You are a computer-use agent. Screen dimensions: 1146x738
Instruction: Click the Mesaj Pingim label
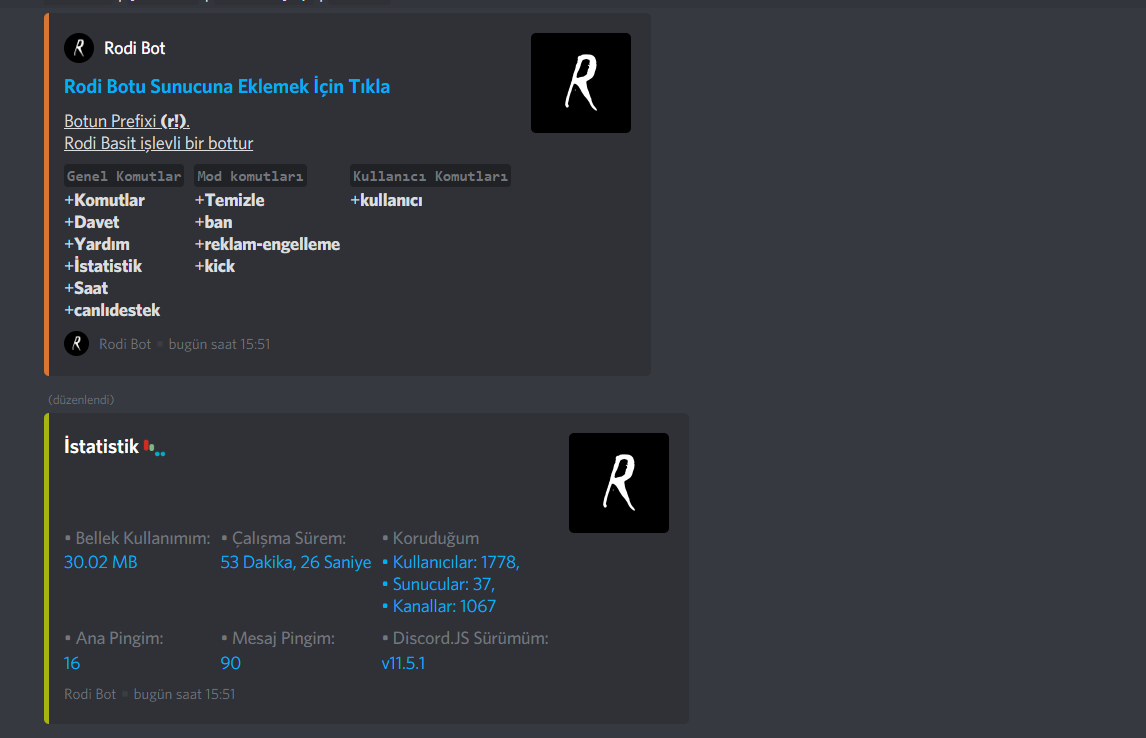278,639
